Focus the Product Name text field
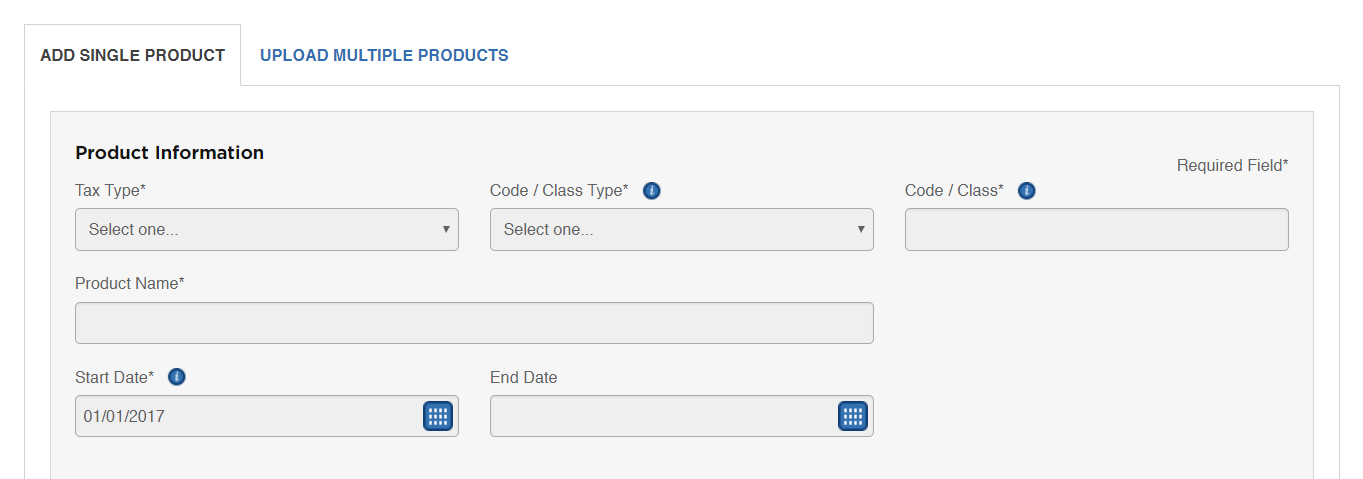The height and width of the screenshot is (479, 1363). click(x=474, y=323)
